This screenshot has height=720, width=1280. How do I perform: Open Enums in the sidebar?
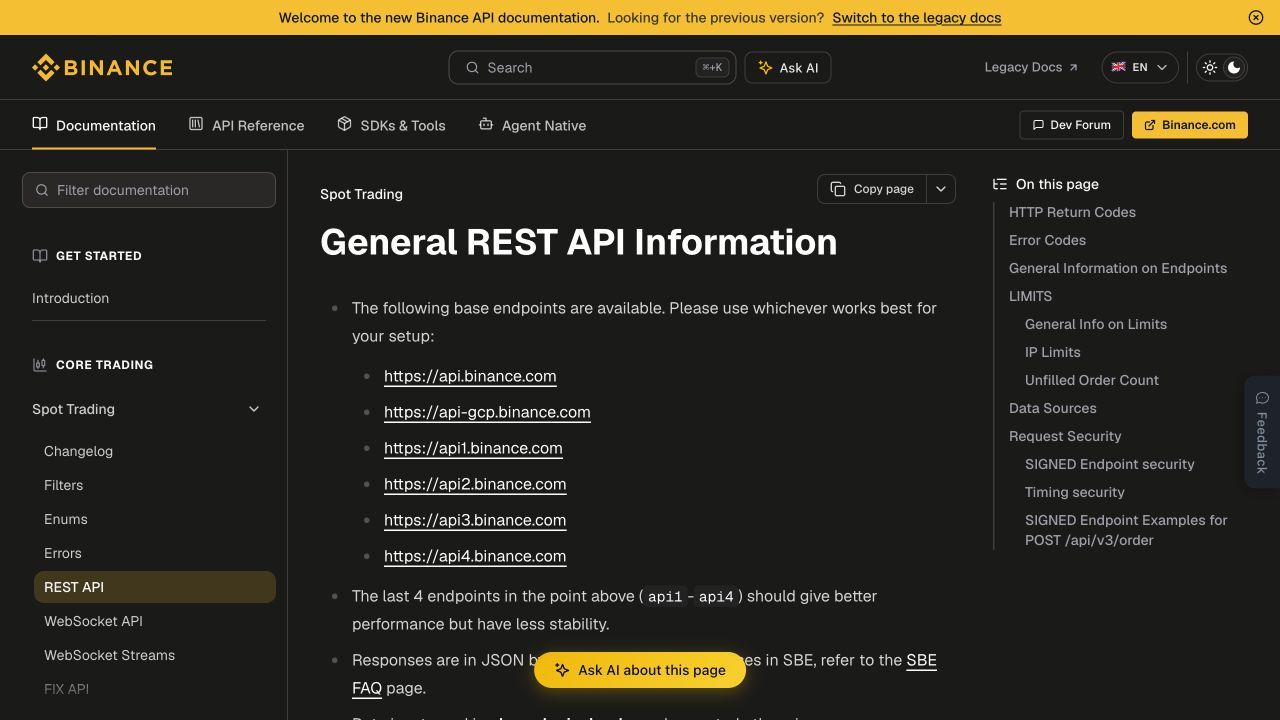click(66, 519)
